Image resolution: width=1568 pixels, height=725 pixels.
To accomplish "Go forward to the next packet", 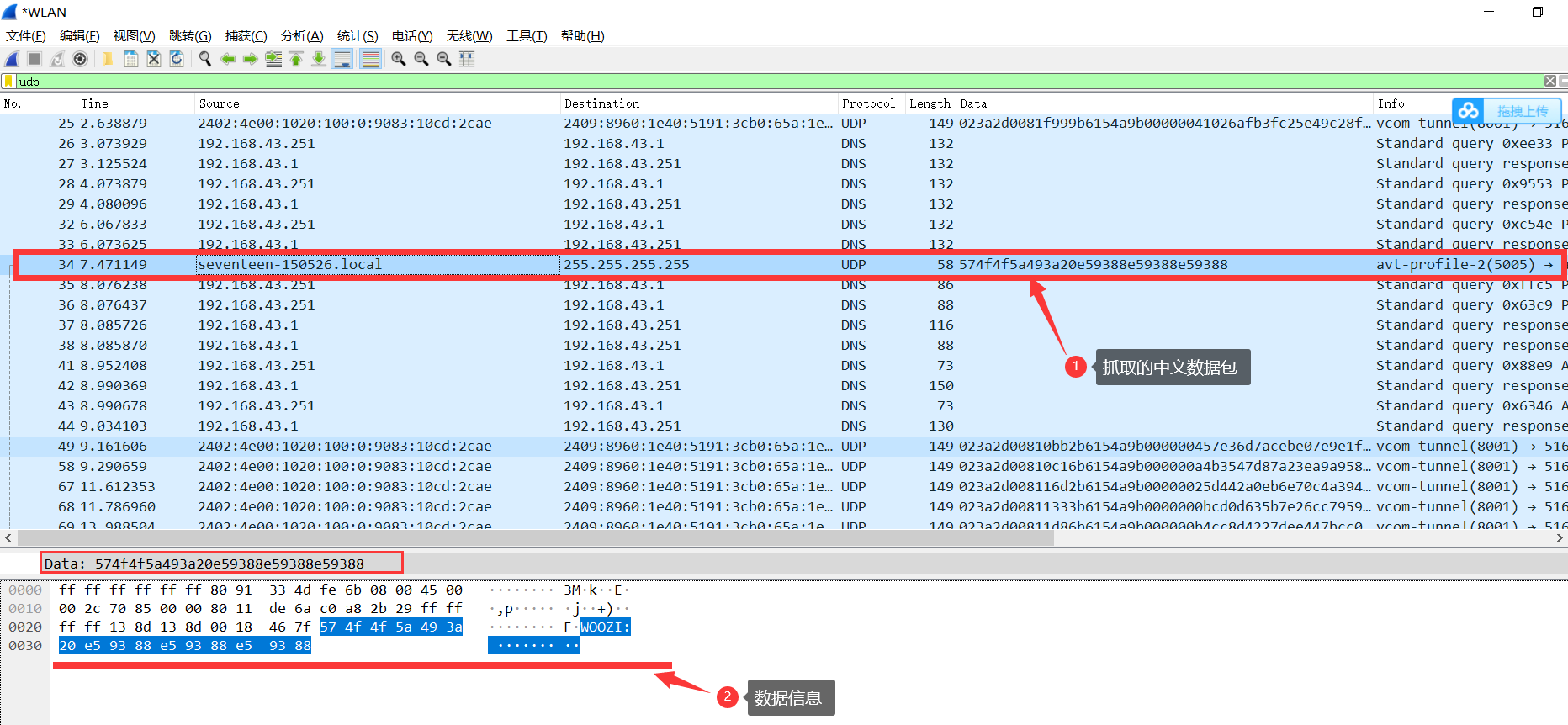I will (x=251, y=59).
